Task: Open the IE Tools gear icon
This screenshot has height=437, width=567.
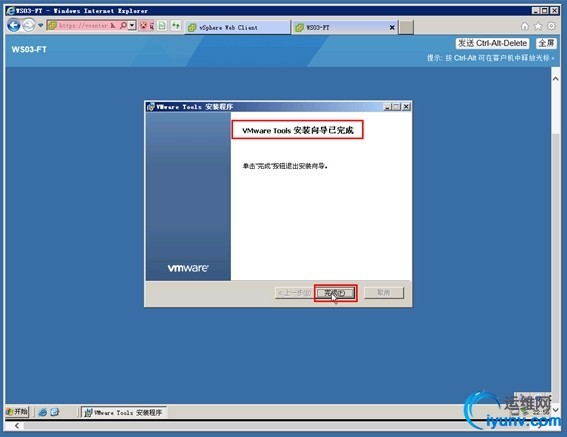Action: [551, 26]
